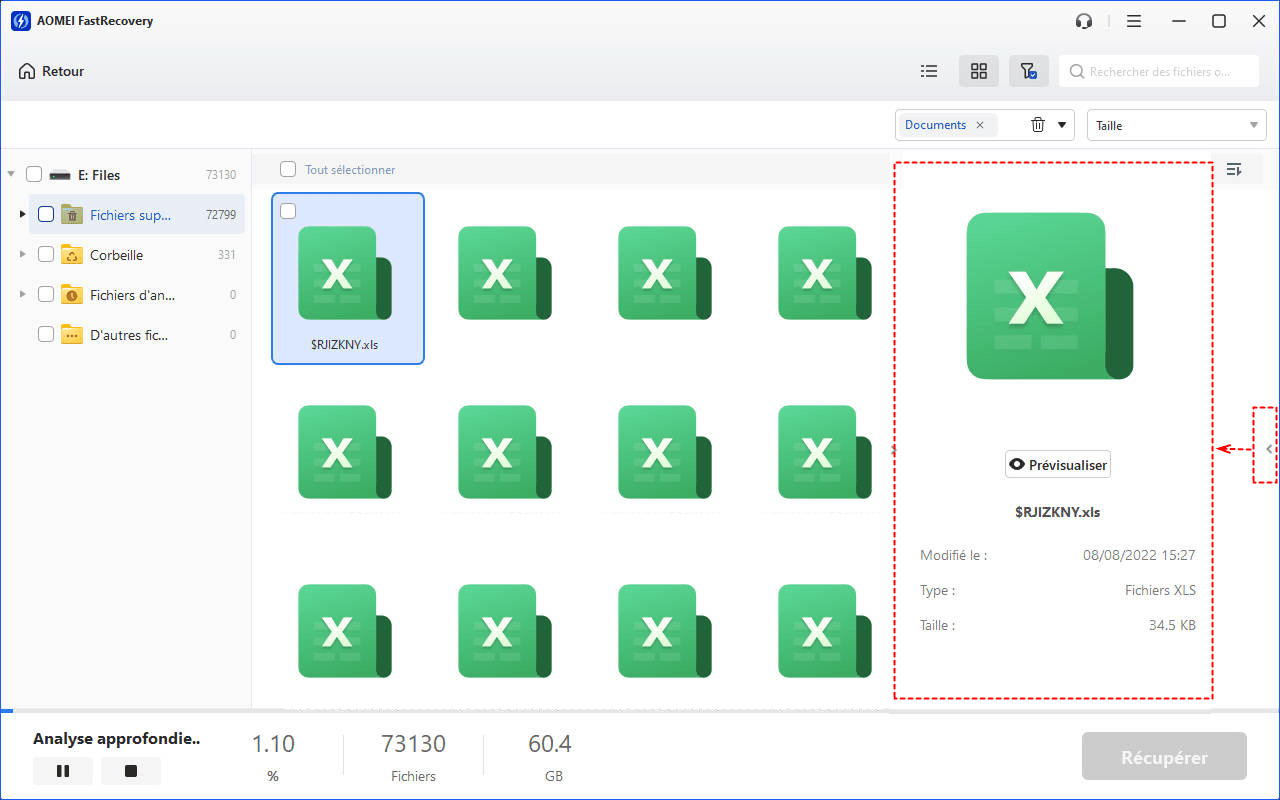This screenshot has height=800, width=1280.
Task: Open the headset support icon
Action: pyautogui.click(x=1084, y=21)
